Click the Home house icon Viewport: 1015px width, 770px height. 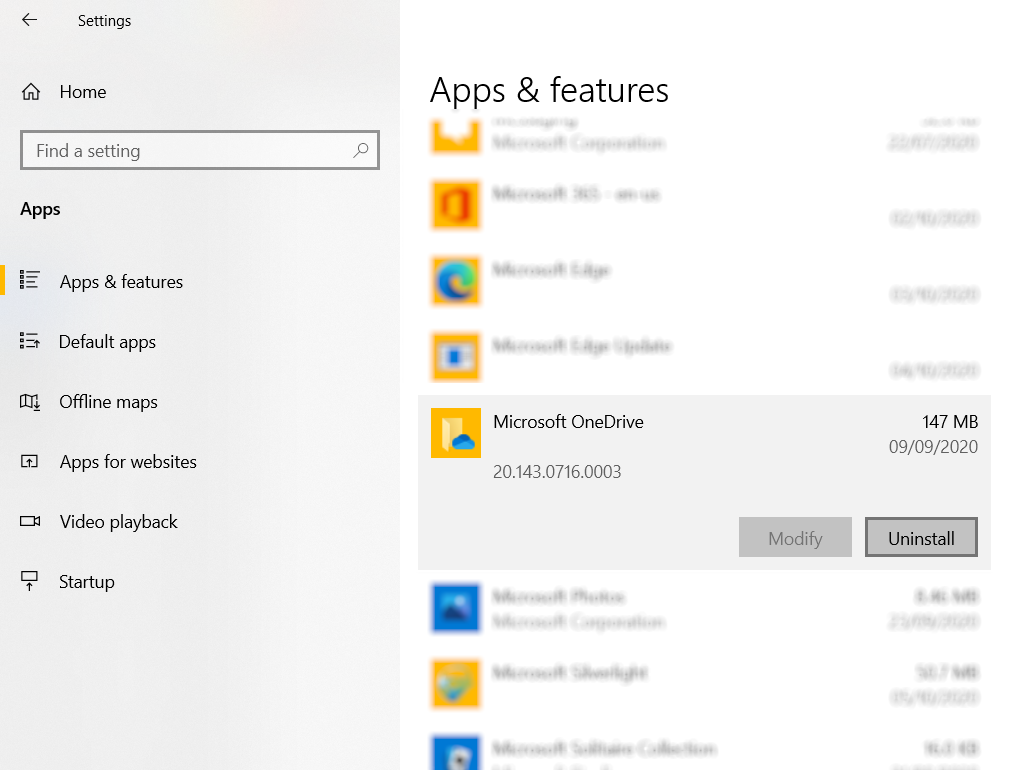[31, 91]
